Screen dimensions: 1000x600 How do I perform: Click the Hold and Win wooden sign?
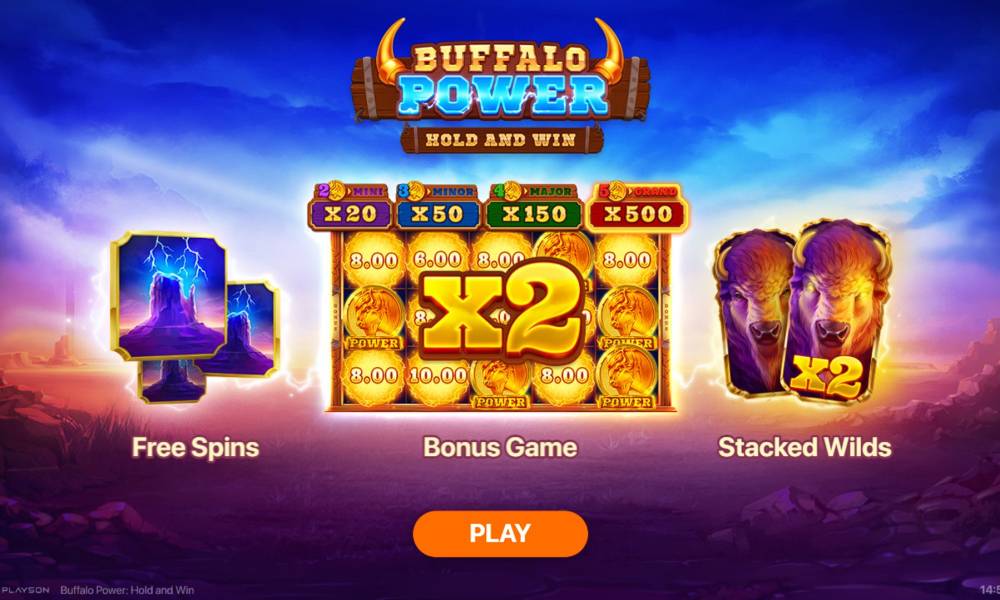pos(501,140)
